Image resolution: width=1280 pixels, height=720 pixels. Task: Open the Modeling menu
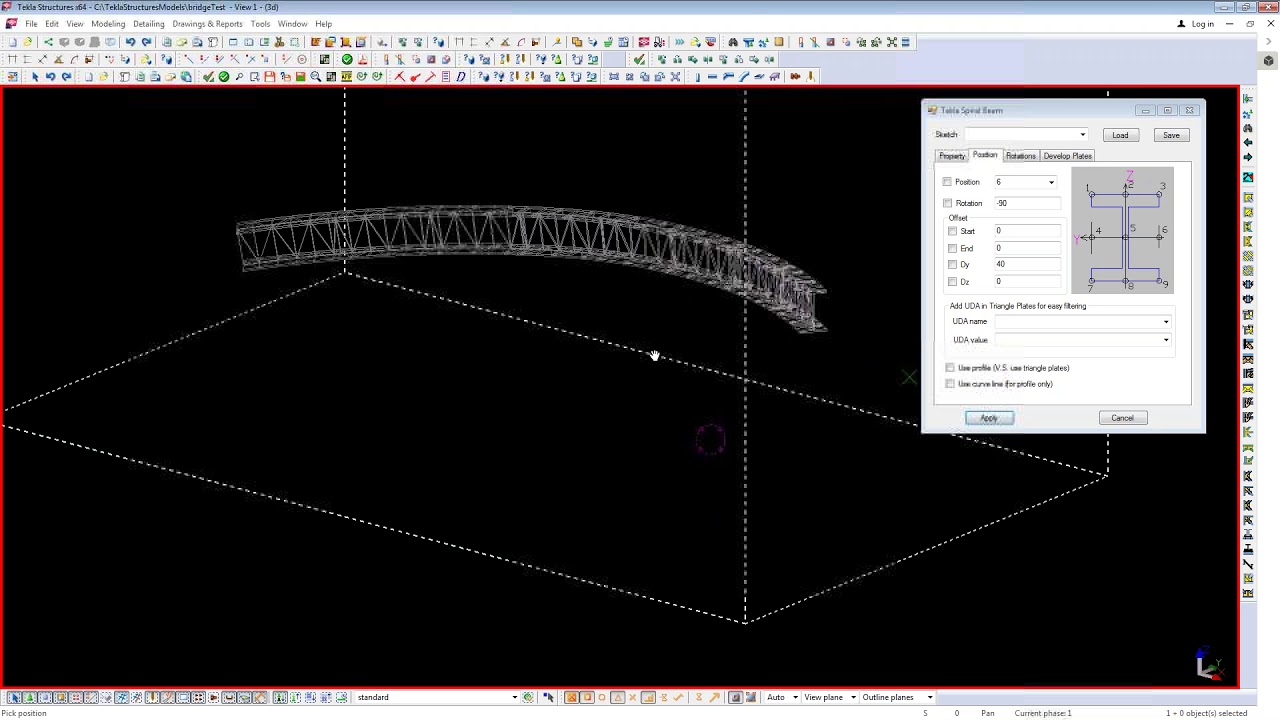[x=108, y=24]
